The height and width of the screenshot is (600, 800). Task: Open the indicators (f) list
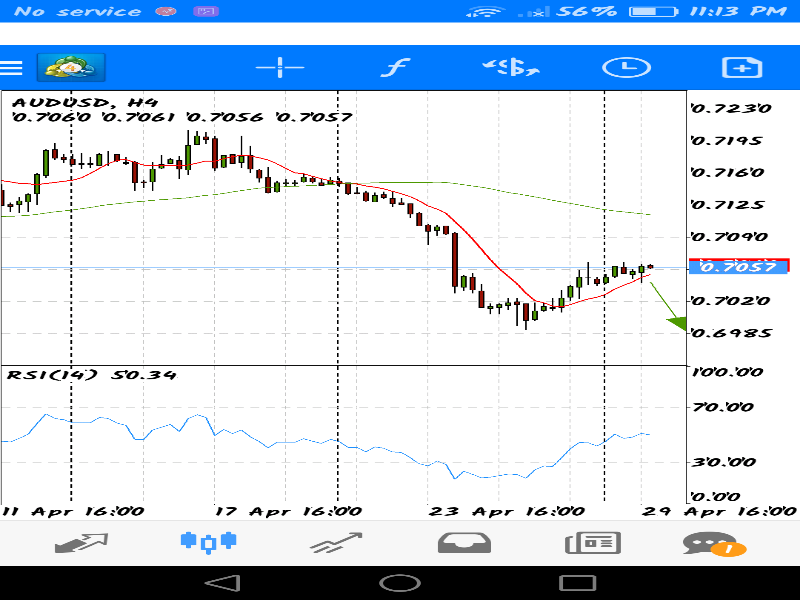point(395,67)
